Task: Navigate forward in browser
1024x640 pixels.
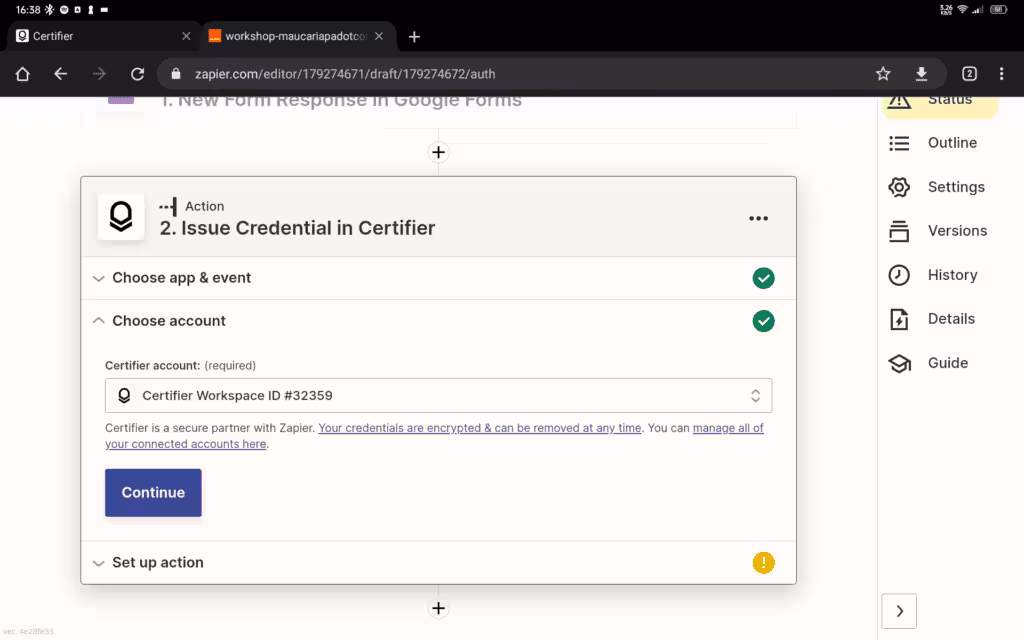Action: (x=99, y=74)
